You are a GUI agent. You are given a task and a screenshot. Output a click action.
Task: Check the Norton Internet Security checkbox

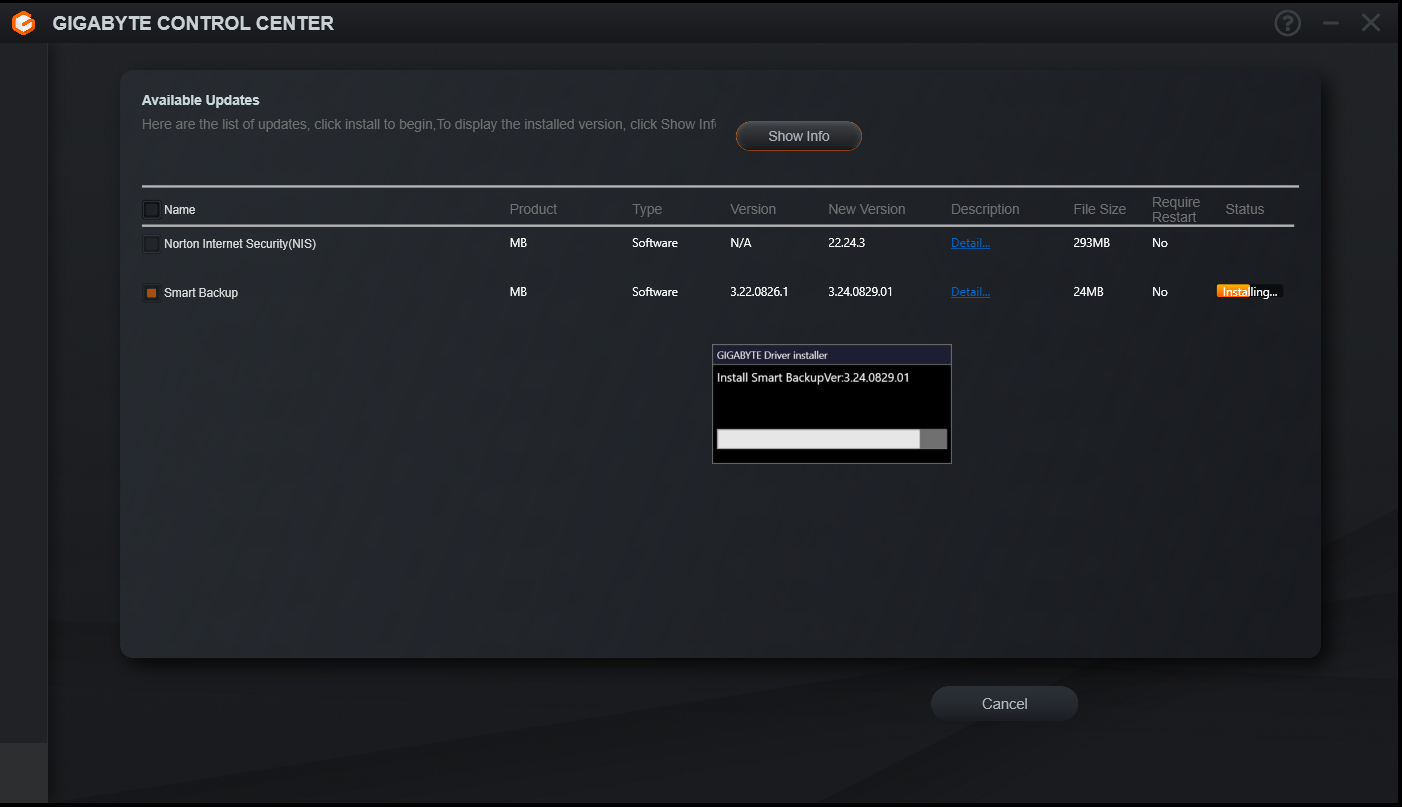151,244
